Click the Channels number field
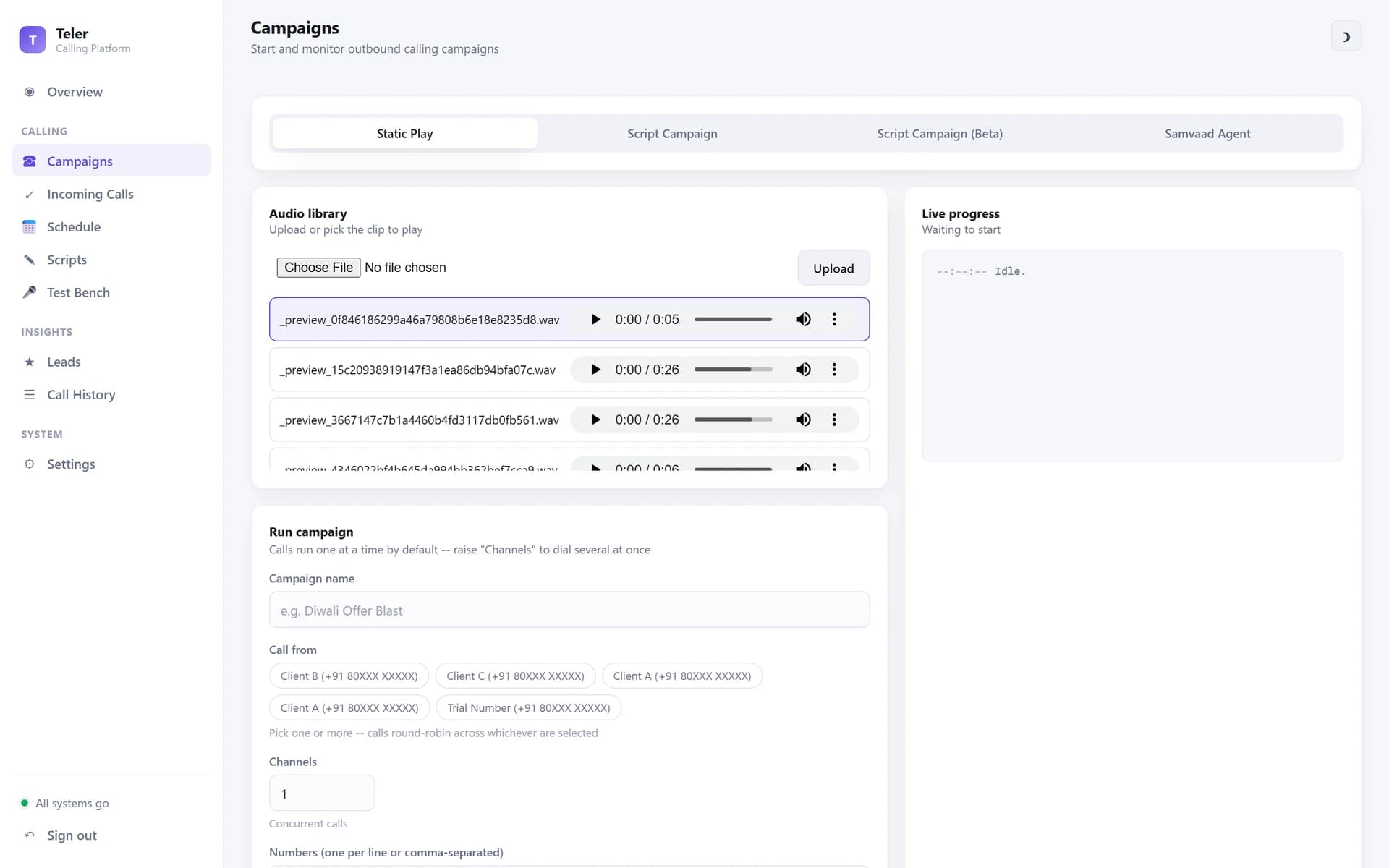 [x=322, y=793]
